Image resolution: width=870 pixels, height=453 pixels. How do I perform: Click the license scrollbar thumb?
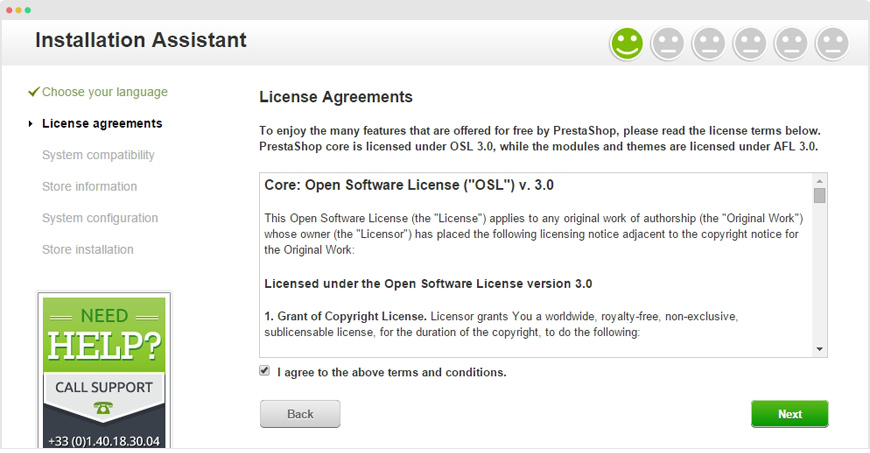(819, 196)
